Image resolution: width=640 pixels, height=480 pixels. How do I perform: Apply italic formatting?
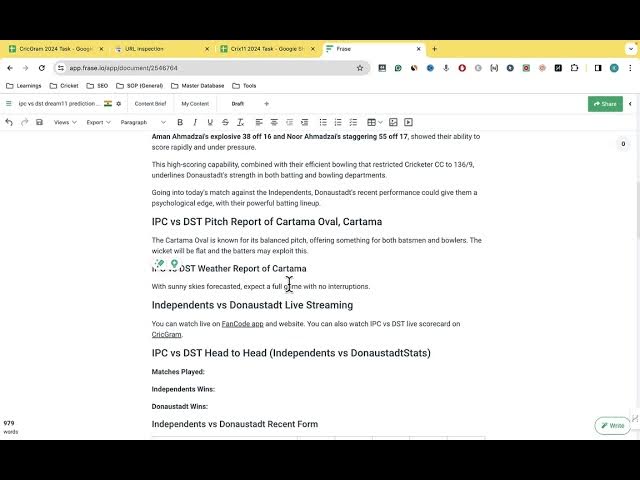pyautogui.click(x=195, y=122)
